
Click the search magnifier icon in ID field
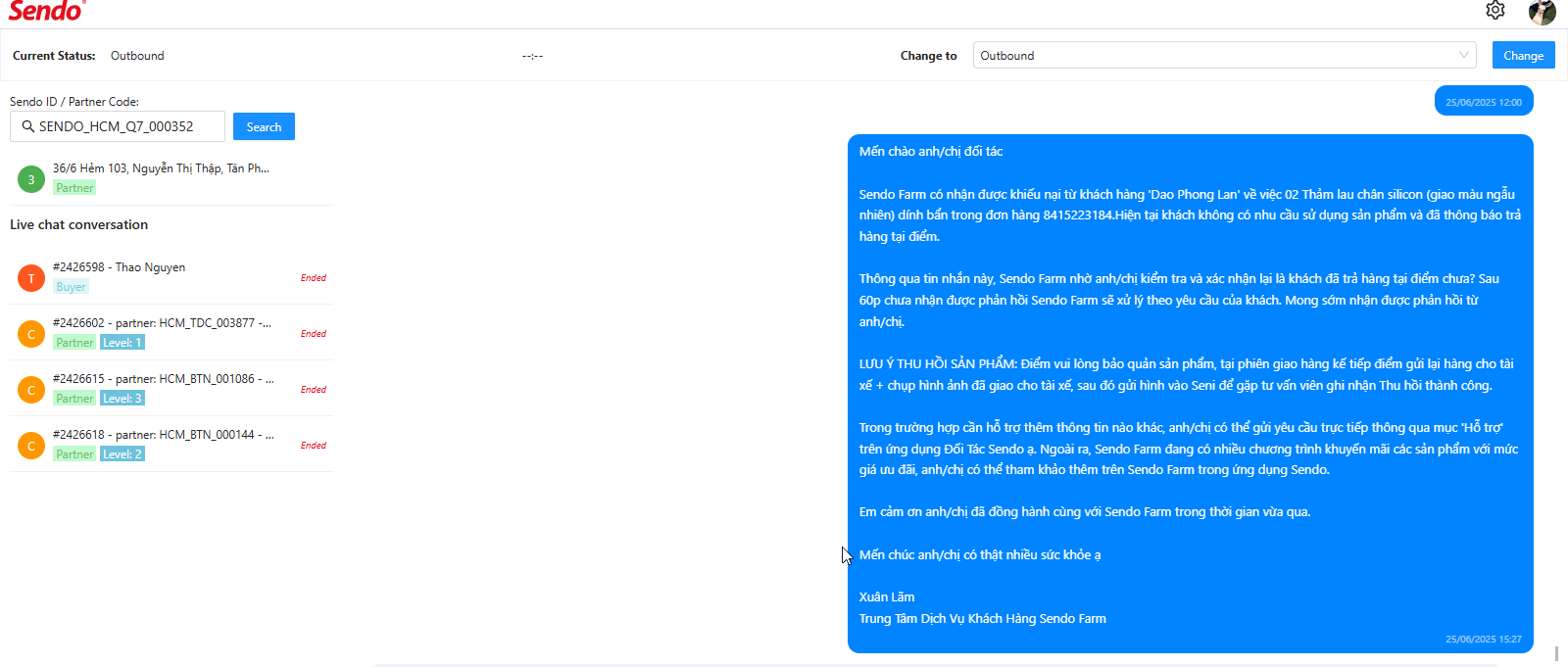click(x=27, y=126)
